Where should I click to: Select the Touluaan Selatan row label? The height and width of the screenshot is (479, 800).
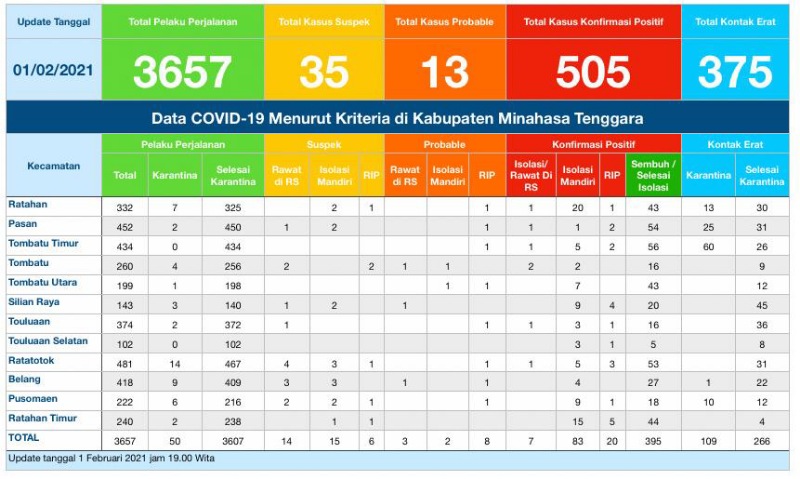[48, 341]
